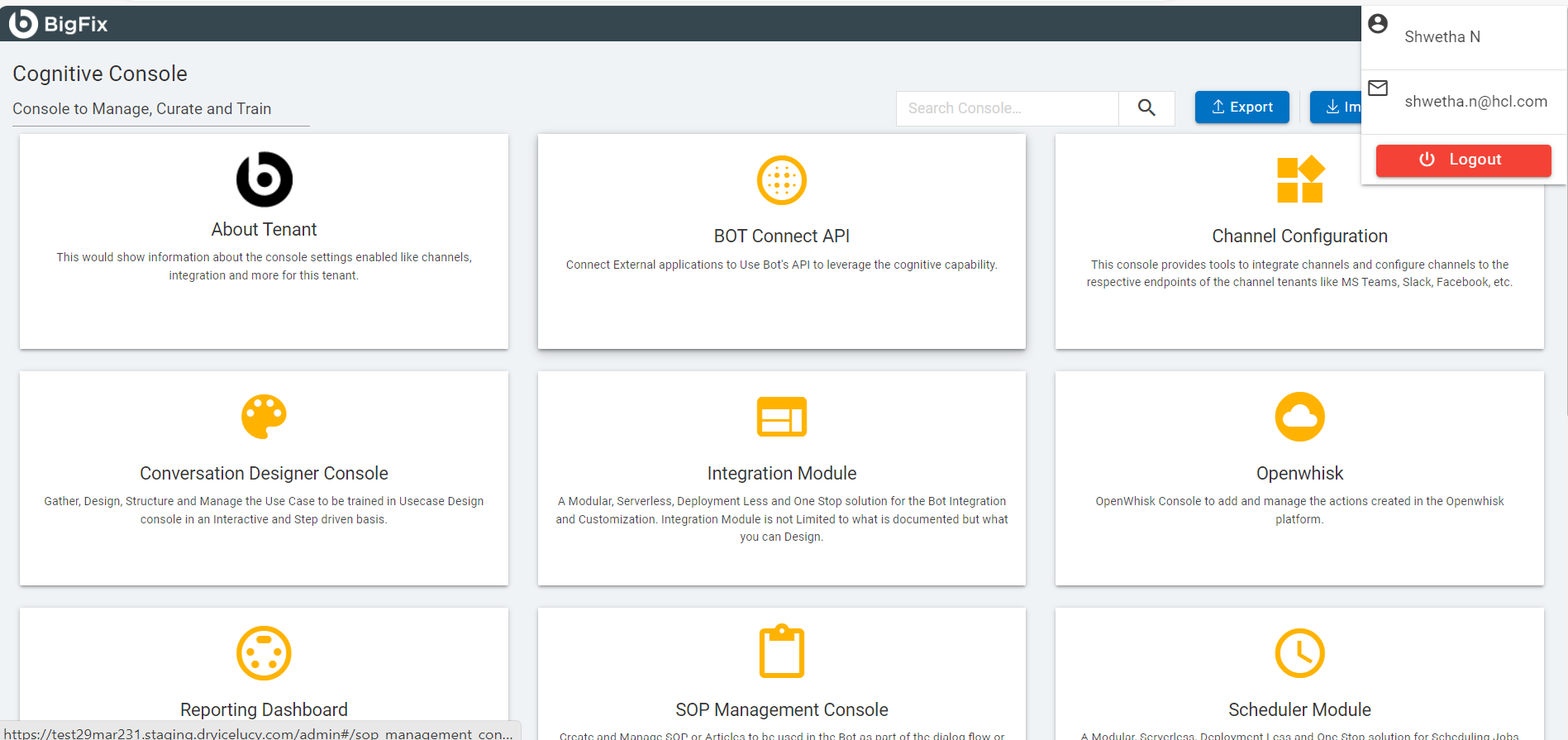Screen dimensions: 1568x740
Task: Export the console configuration
Action: point(1242,107)
